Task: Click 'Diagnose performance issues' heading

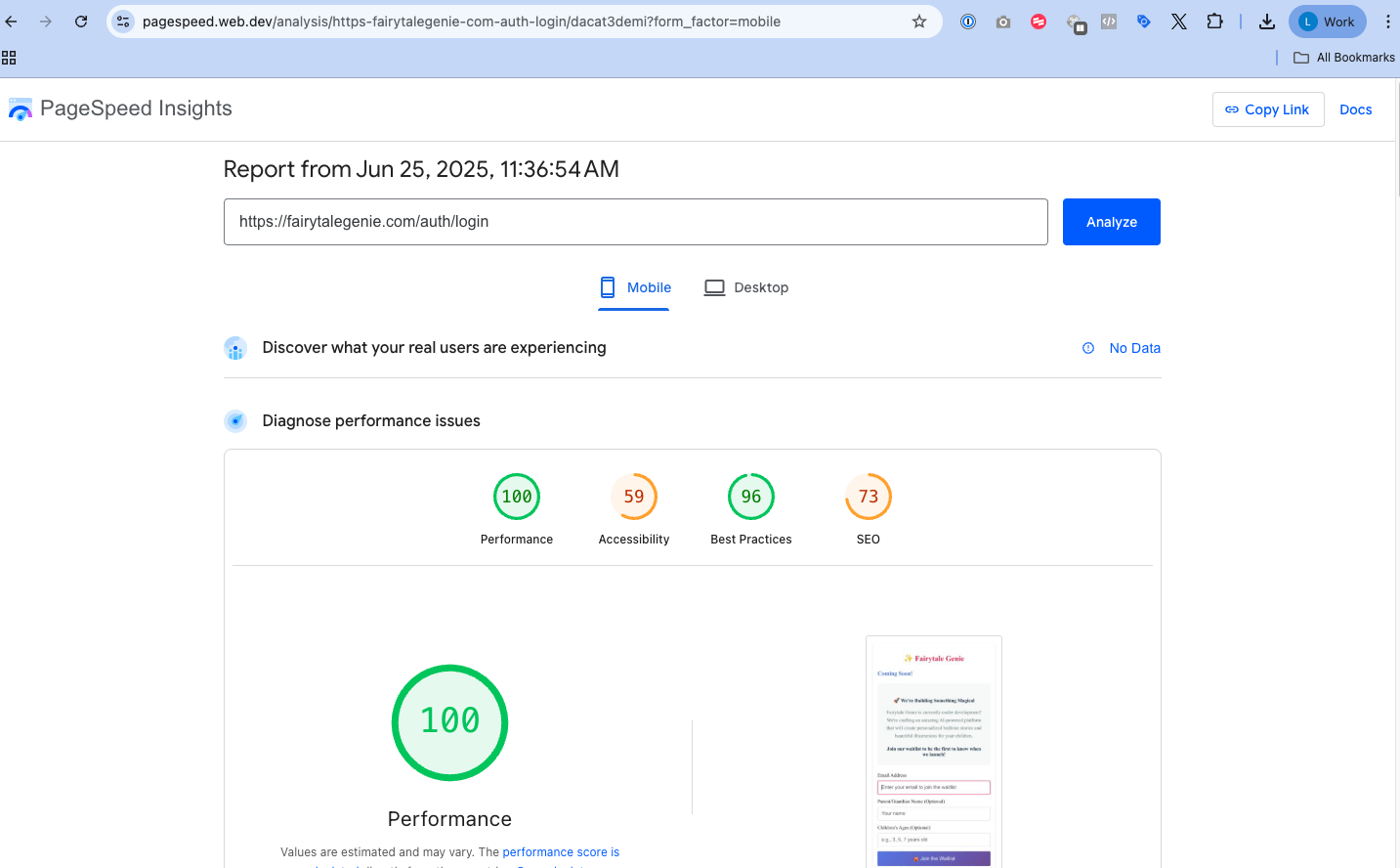Action: (371, 421)
